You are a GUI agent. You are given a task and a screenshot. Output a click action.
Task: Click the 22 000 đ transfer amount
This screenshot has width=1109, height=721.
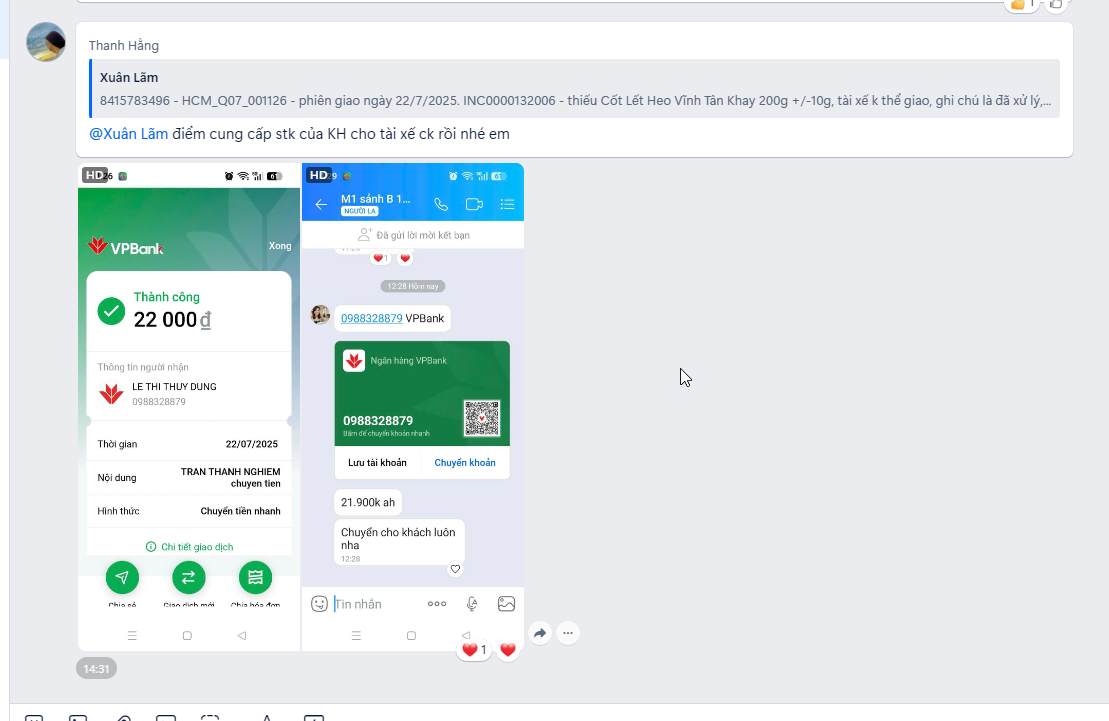172,320
